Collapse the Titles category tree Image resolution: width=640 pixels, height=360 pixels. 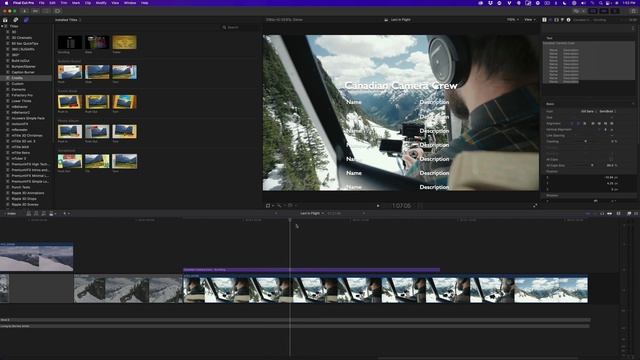coord(3,26)
